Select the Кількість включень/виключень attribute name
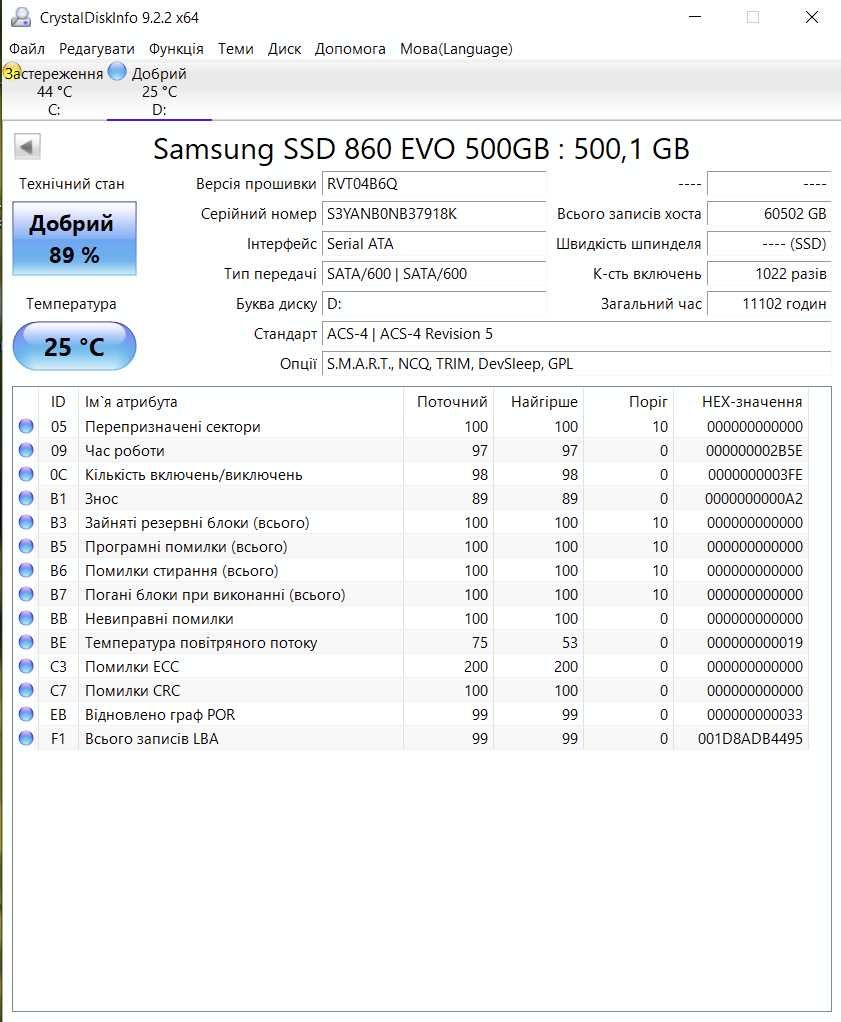Viewport: 841px width, 1022px height. click(194, 475)
